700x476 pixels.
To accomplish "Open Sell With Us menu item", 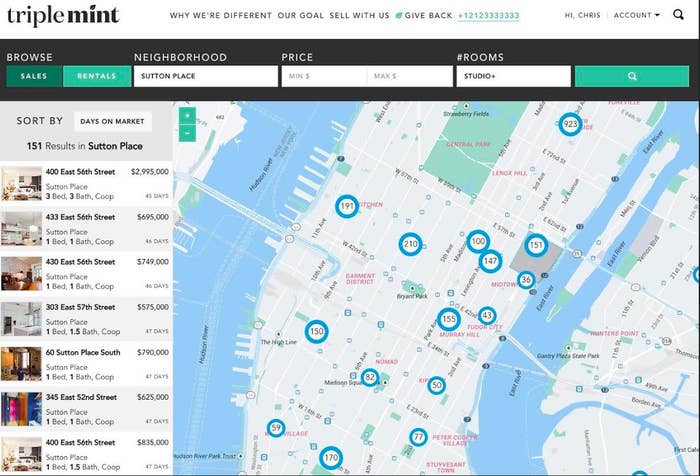I will pos(359,16).
